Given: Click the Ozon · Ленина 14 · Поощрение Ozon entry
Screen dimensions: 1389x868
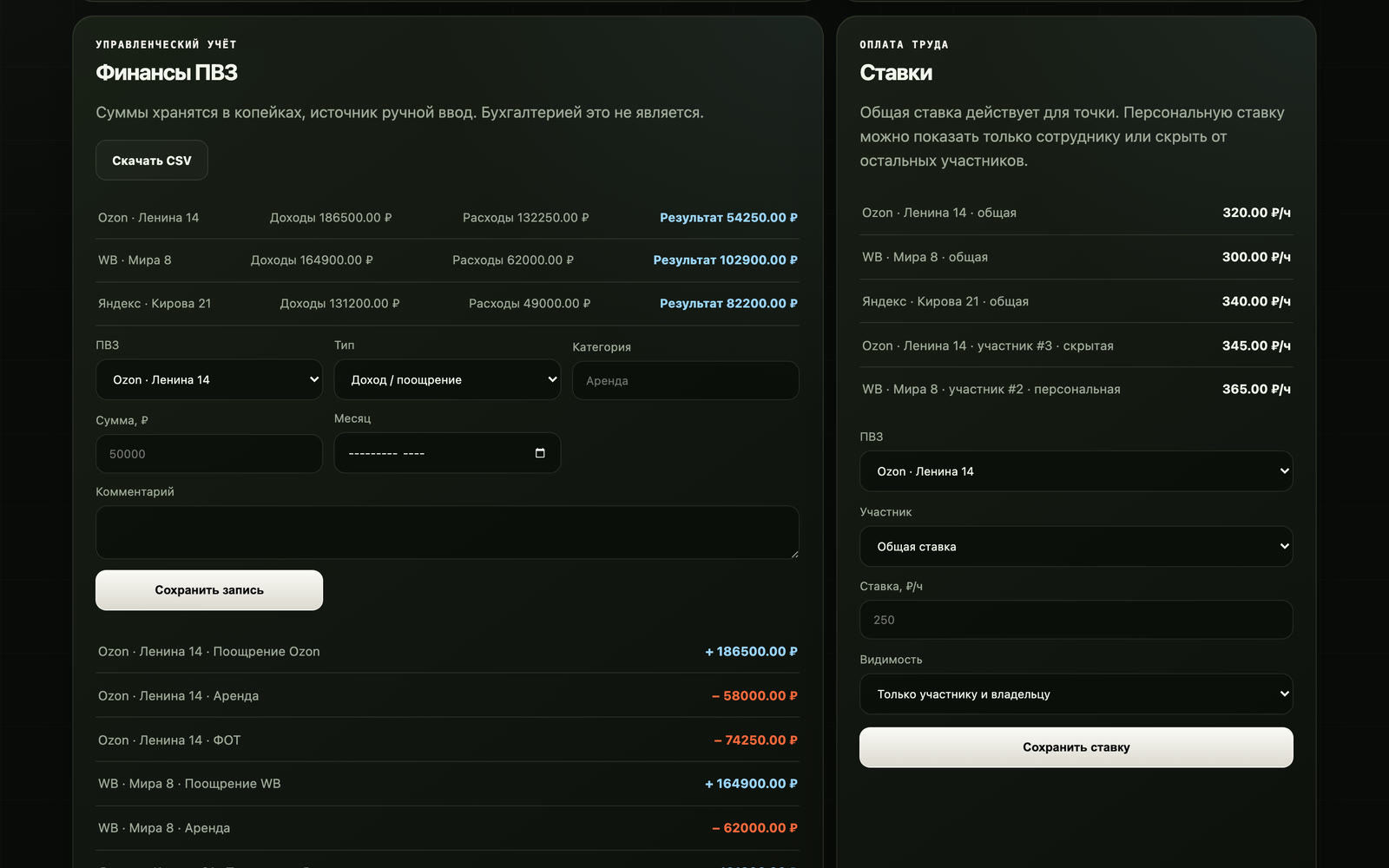Looking at the screenshot, I should [447, 652].
